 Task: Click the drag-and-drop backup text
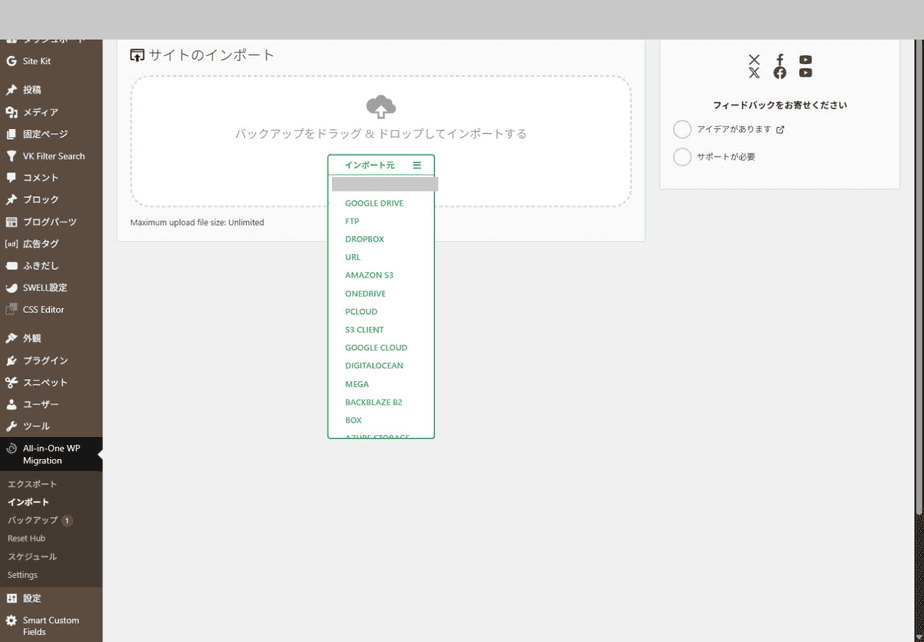tap(381, 134)
